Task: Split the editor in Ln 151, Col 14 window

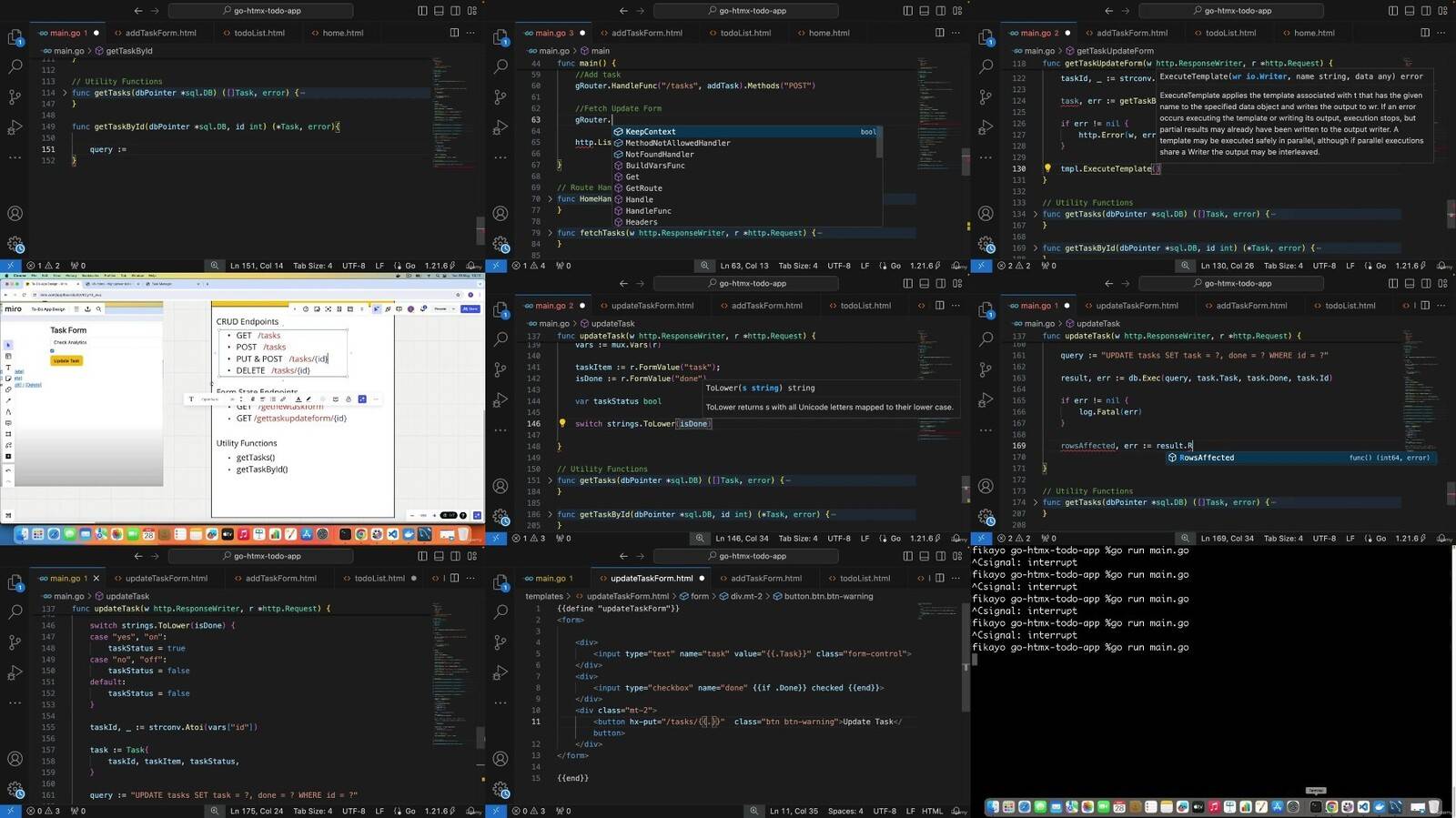Action: [x=454, y=33]
